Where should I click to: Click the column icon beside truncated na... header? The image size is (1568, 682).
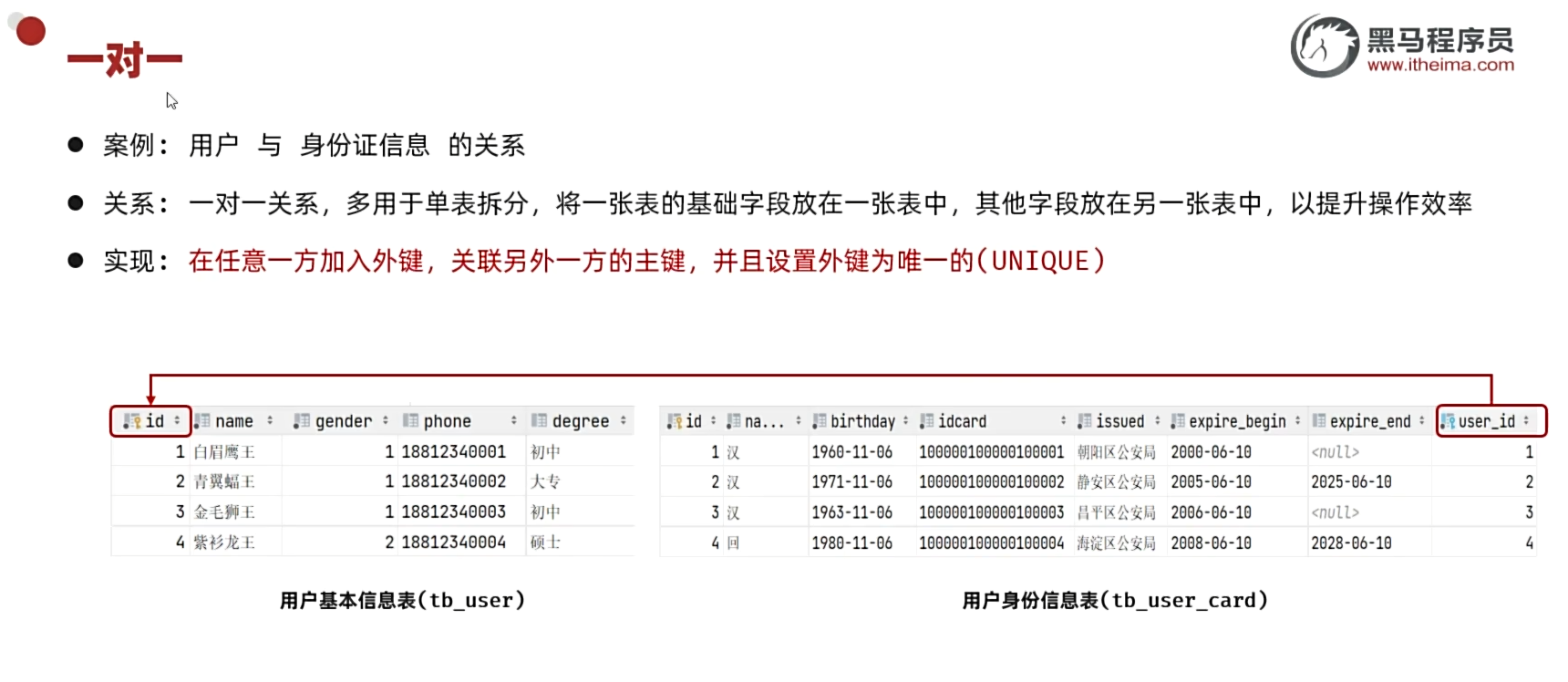pos(734,421)
